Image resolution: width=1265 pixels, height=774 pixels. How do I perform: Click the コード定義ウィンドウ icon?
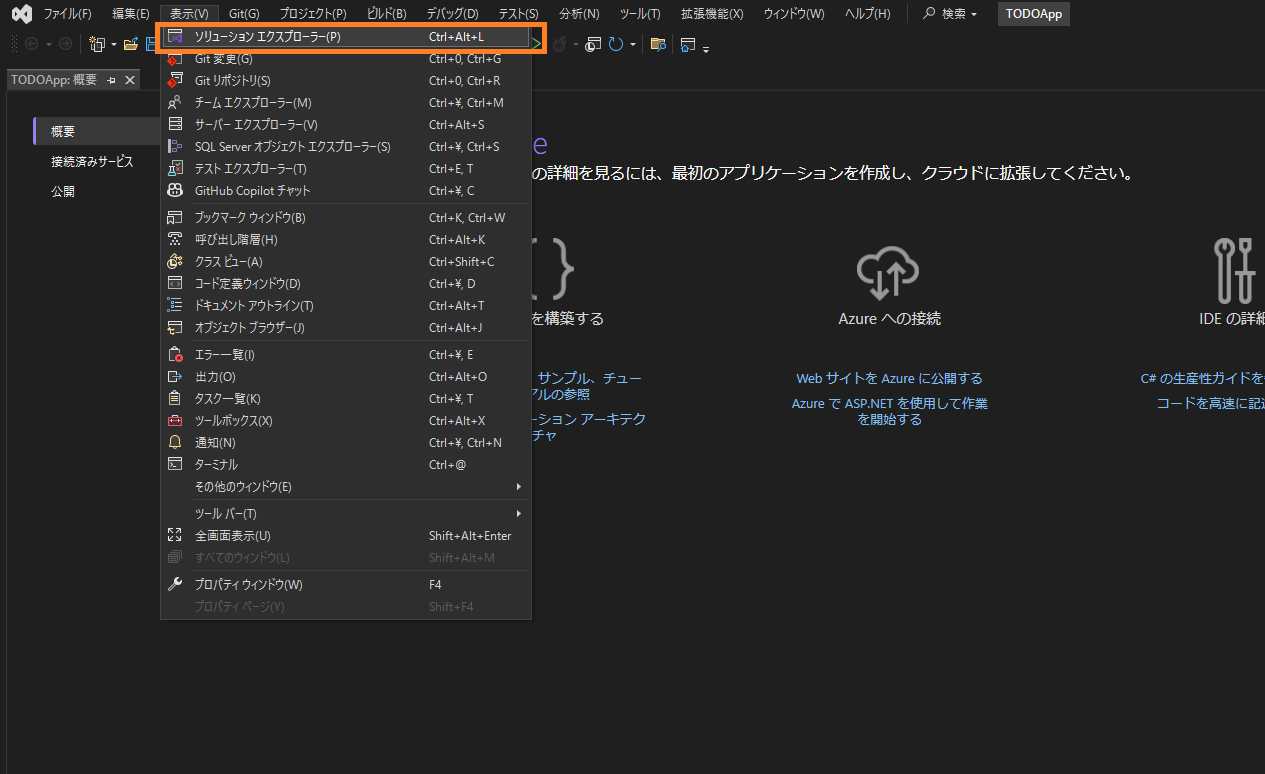[x=174, y=284]
